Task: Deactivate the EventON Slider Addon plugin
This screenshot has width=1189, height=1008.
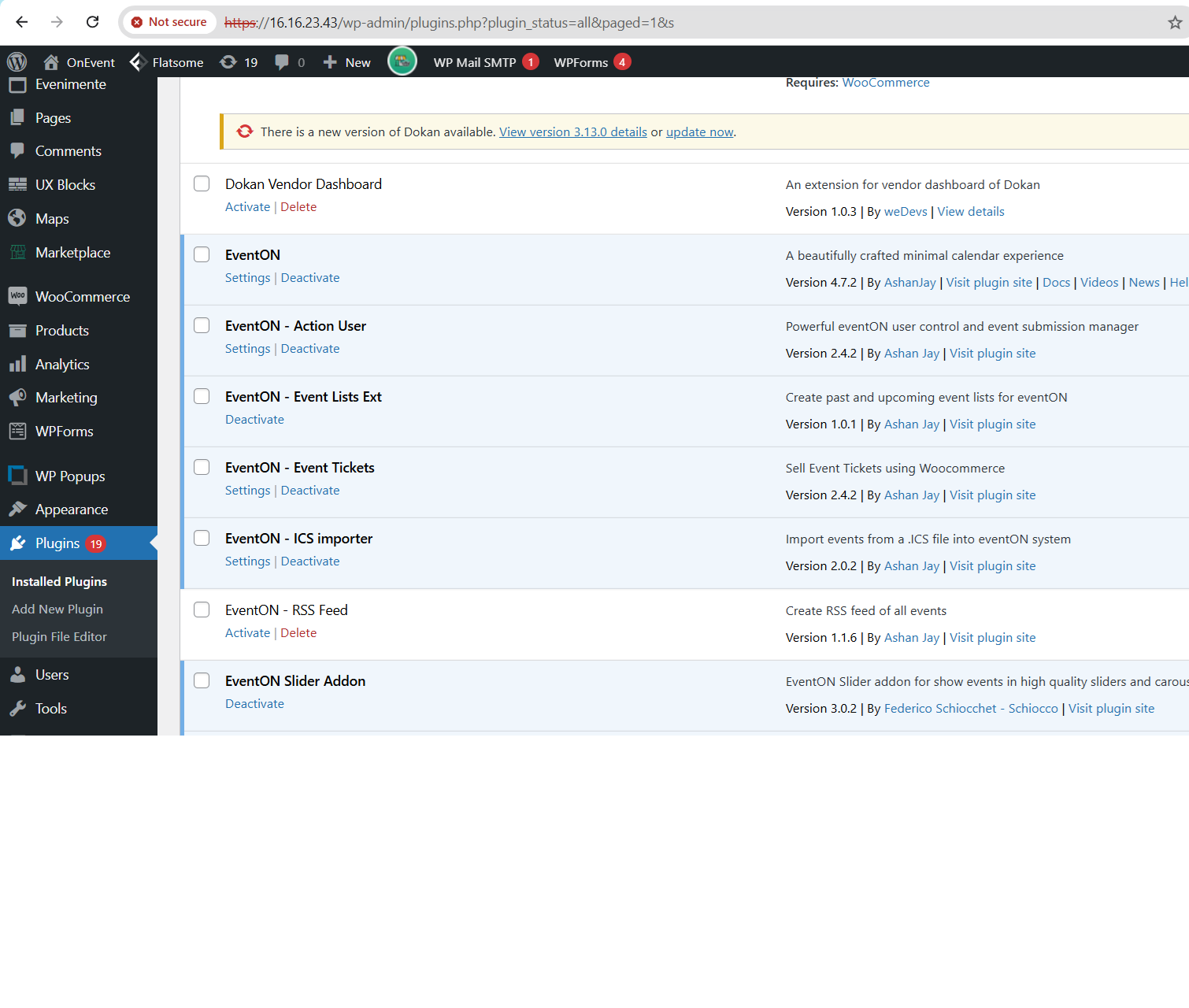Action: [x=254, y=704]
